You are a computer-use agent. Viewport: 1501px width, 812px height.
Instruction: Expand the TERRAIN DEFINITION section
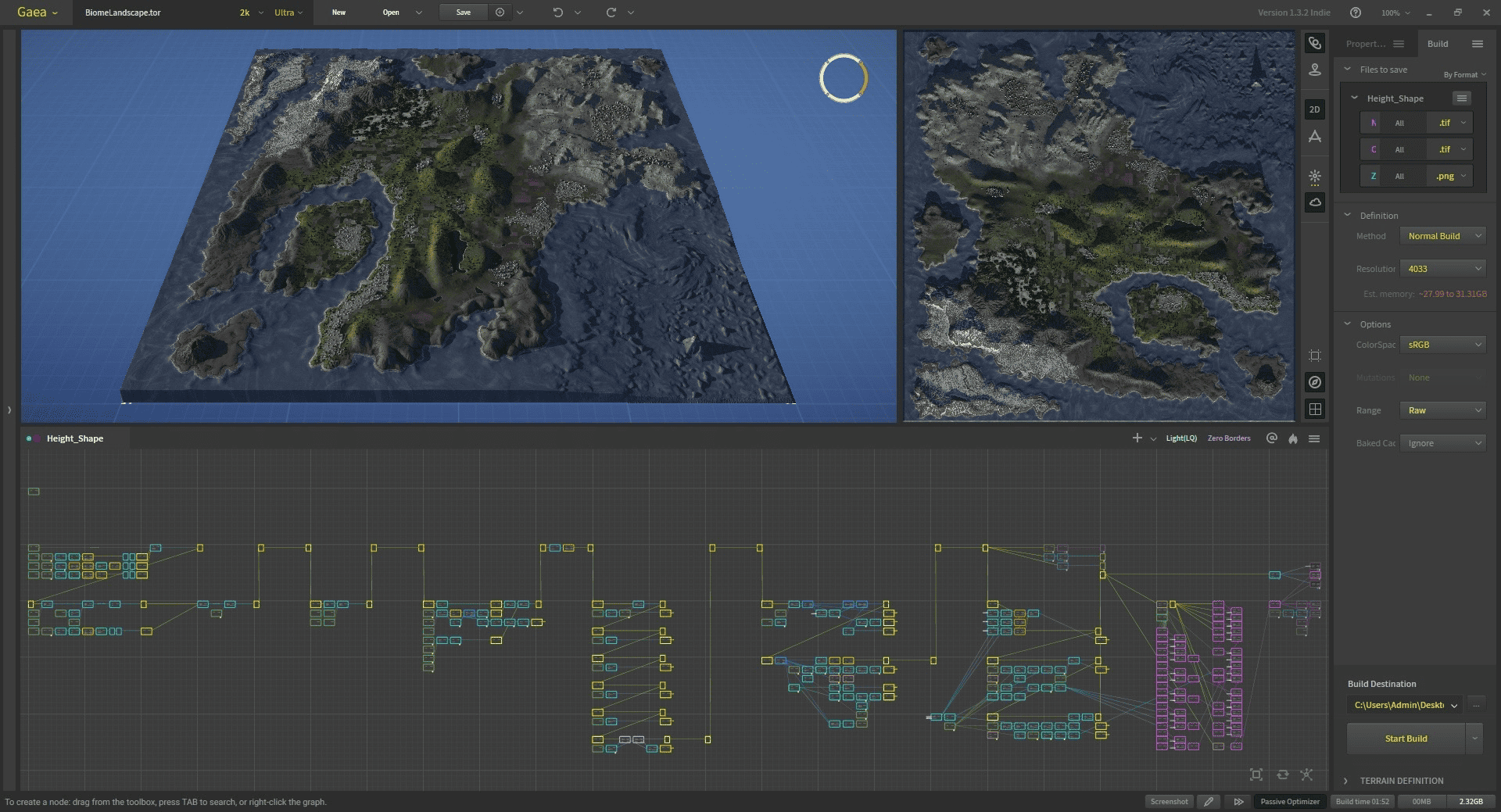point(1401,781)
